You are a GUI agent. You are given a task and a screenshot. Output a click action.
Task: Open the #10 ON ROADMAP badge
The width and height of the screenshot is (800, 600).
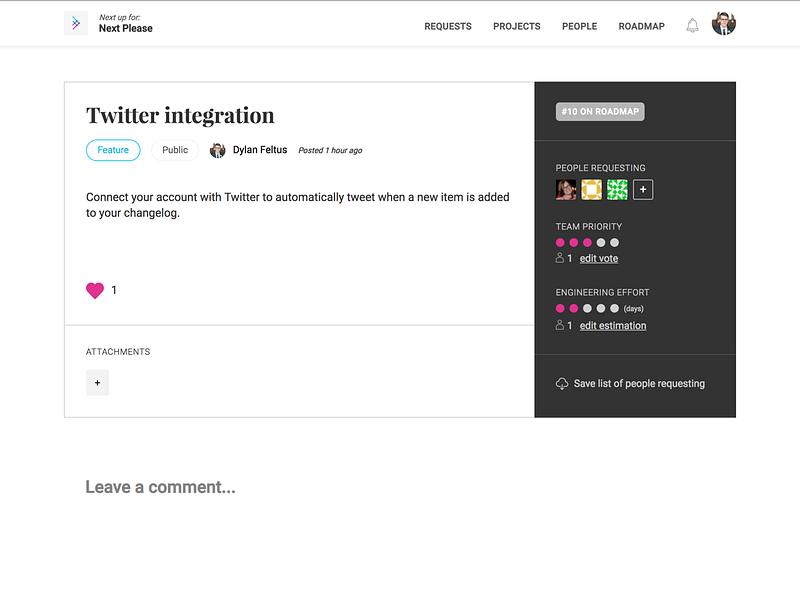click(600, 112)
